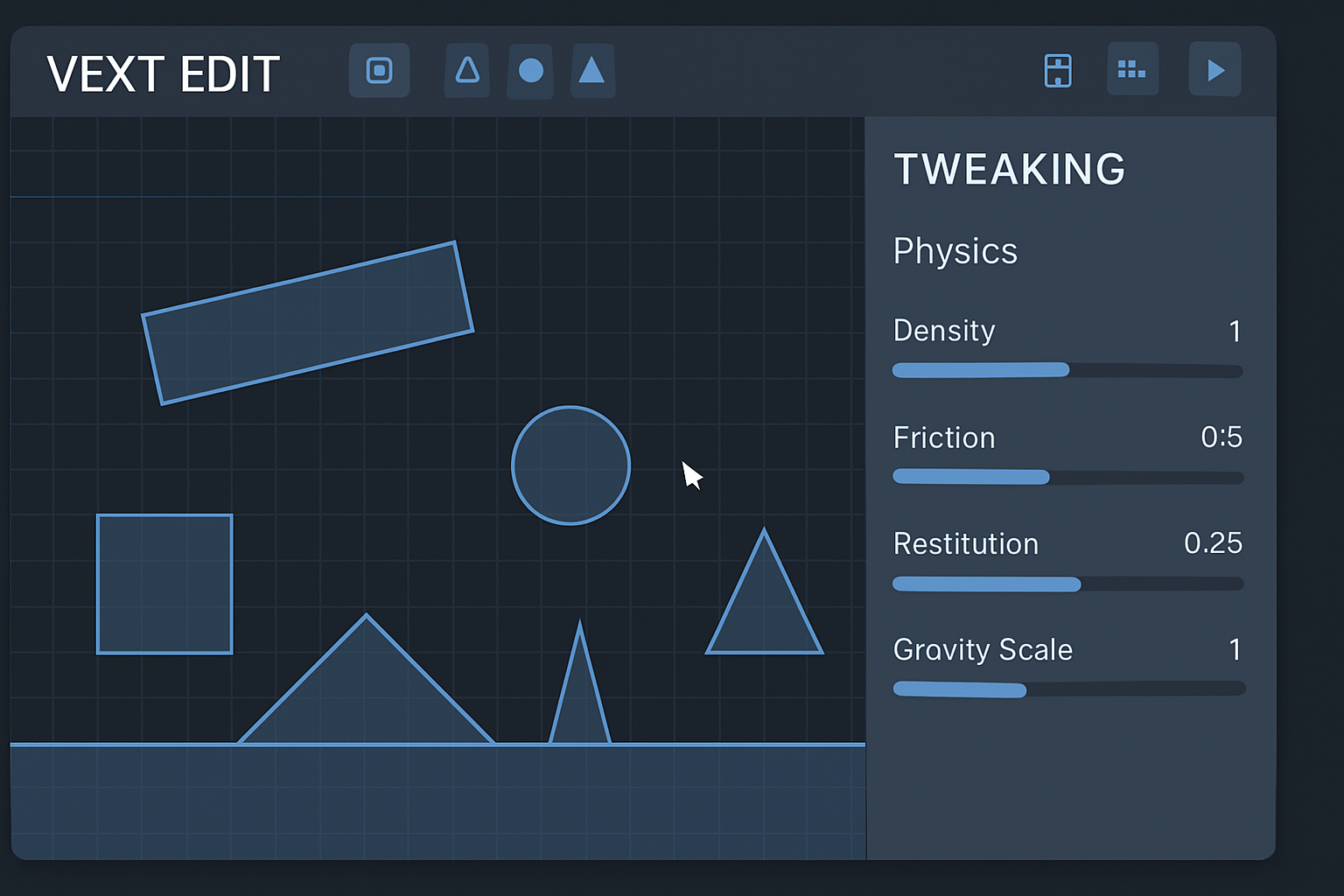Select the filled triangle tool
Screen dimensions: 1344x896
tap(592, 71)
